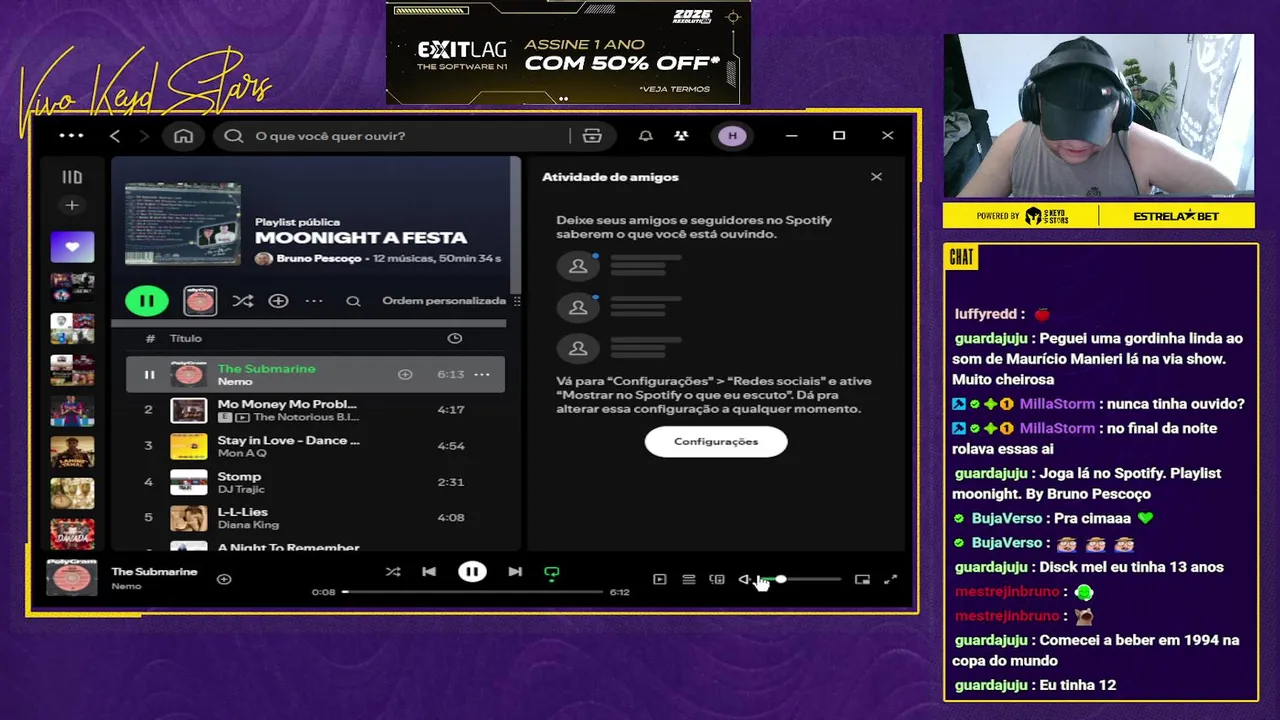Mute audio with the speaker icon

click(745, 579)
